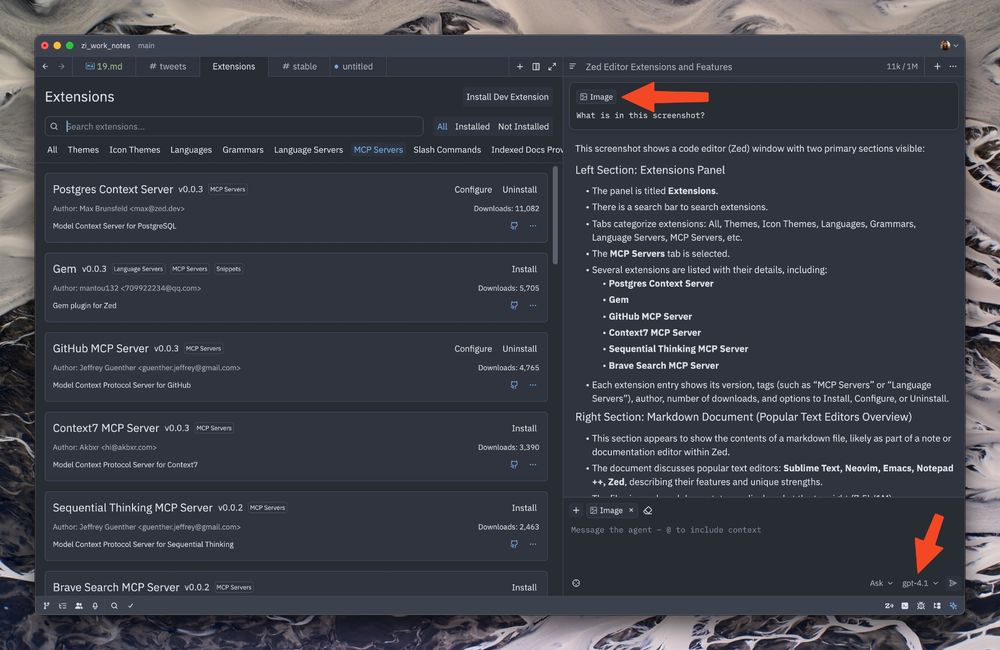The height and width of the screenshot is (650, 1000).
Task: Select the Languages category
Action: (191, 150)
